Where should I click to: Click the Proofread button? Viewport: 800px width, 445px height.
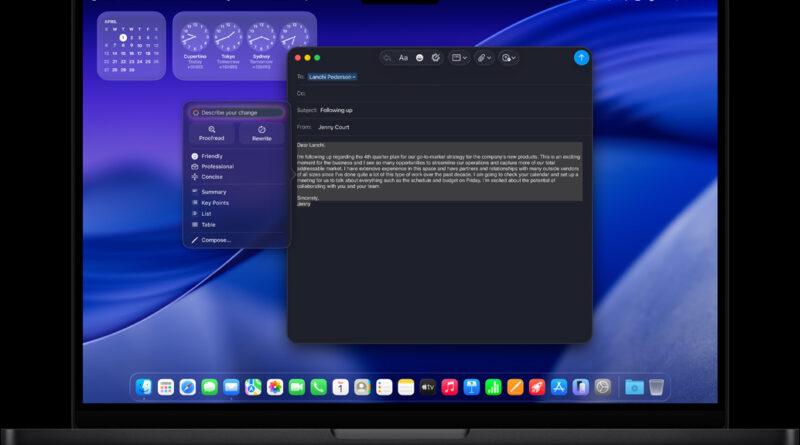point(211,133)
